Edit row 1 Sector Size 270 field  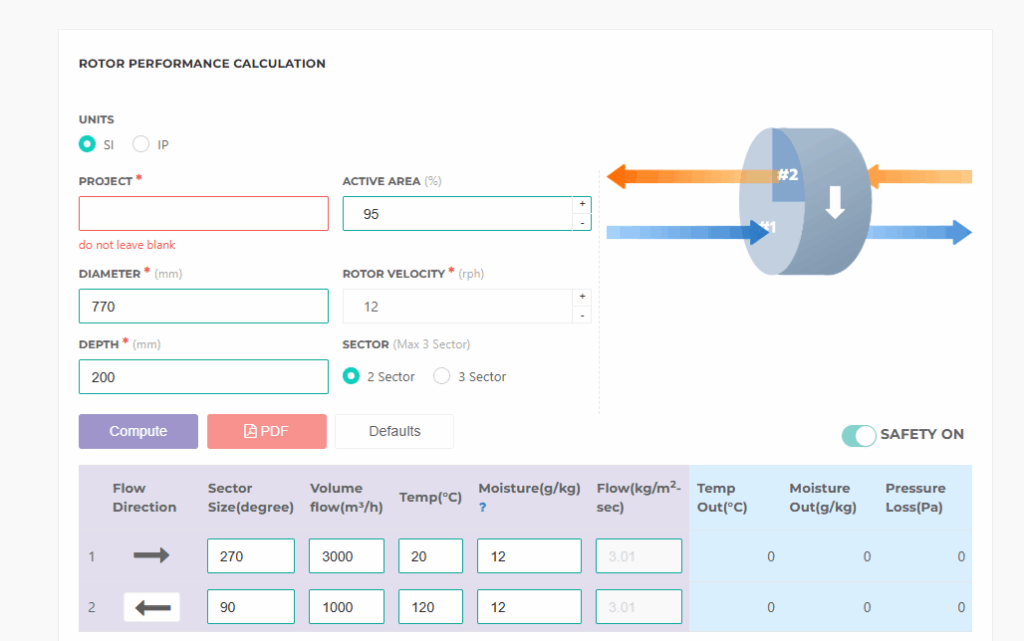click(x=251, y=556)
